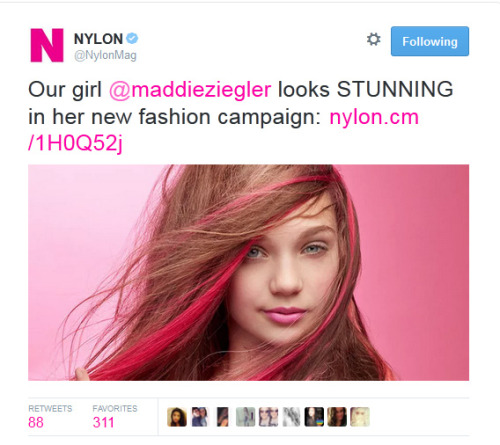Image resolution: width=500 pixels, height=445 pixels.
Task: View the 311 favorites list
Action: pyautogui.click(x=115, y=417)
